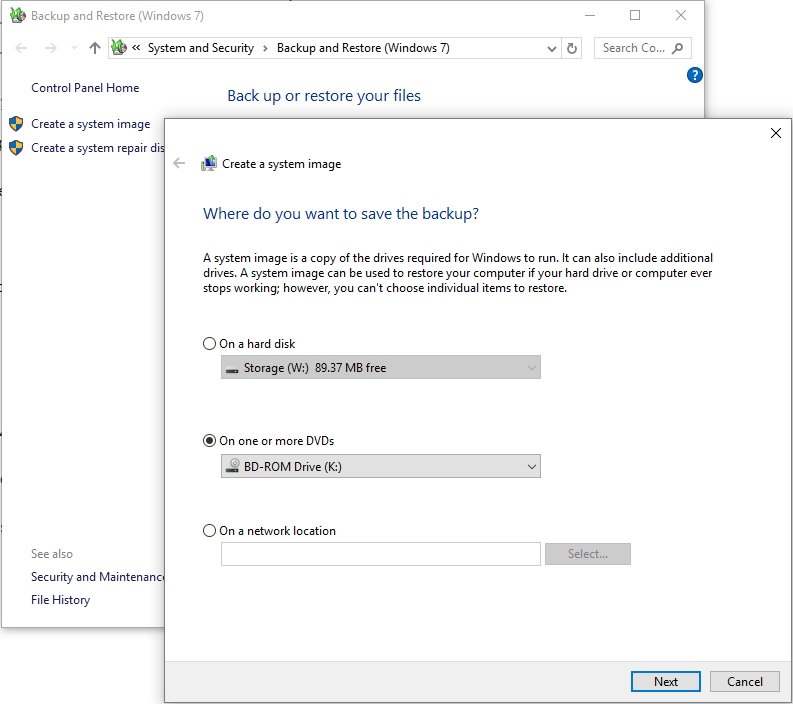
Task: Close the Backup and Restore window
Action: 681,16
